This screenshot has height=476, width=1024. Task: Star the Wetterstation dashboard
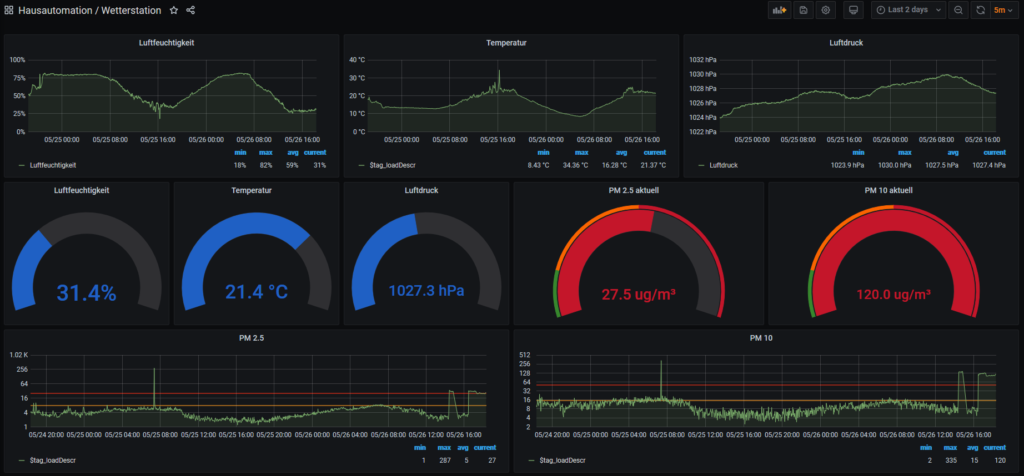click(x=174, y=10)
